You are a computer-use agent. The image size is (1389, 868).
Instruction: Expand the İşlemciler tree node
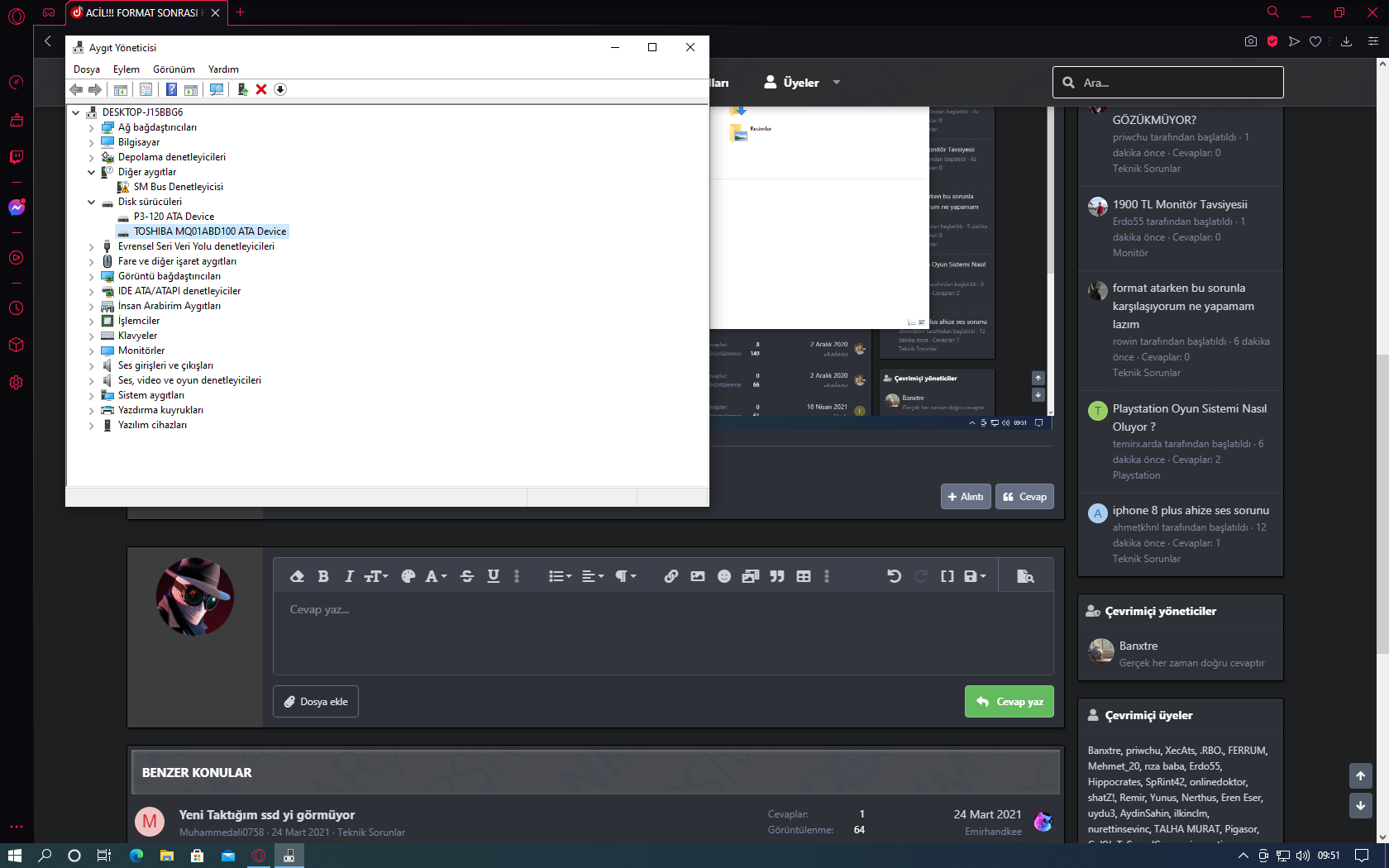coord(92,321)
